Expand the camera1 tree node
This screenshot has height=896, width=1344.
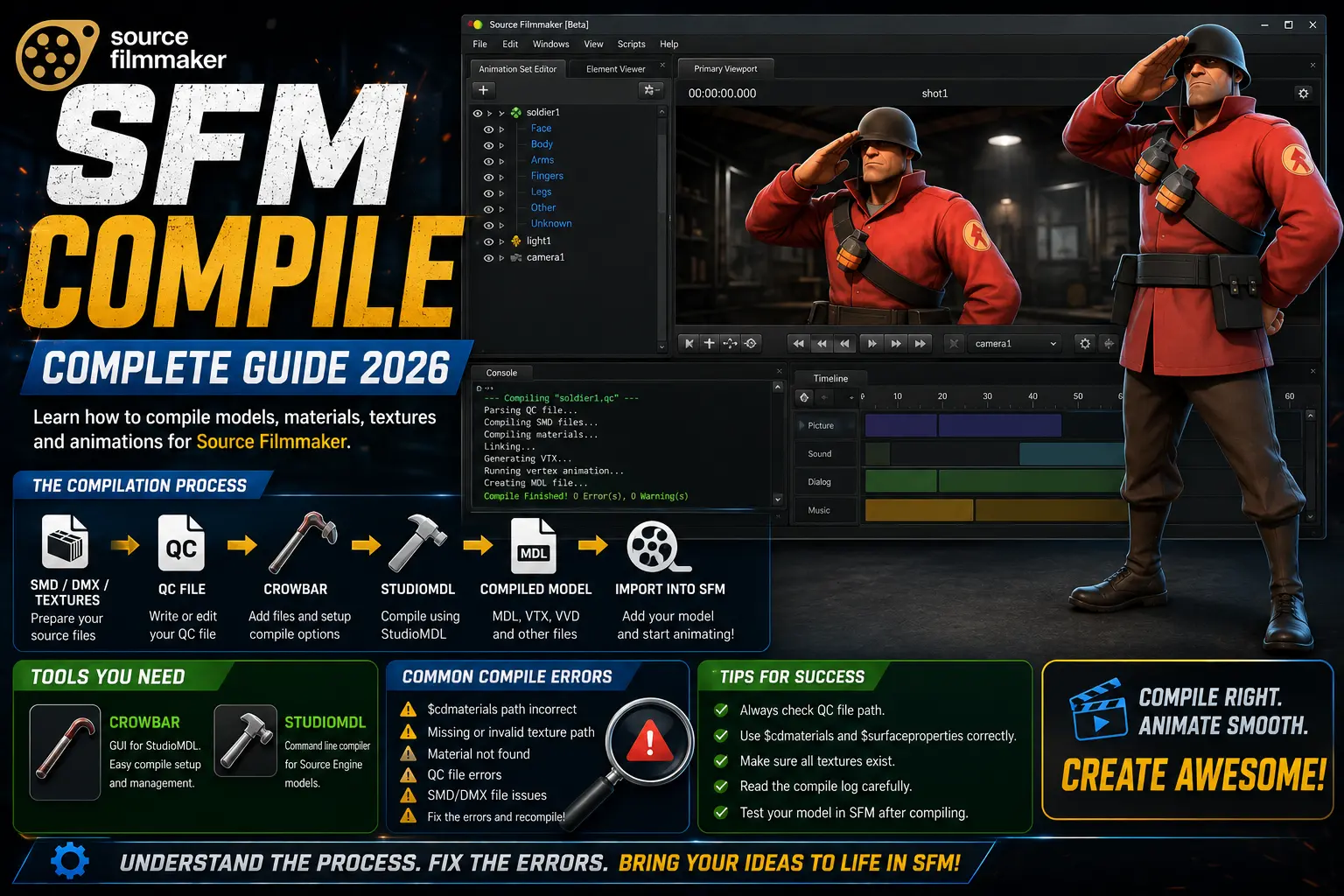(501, 258)
